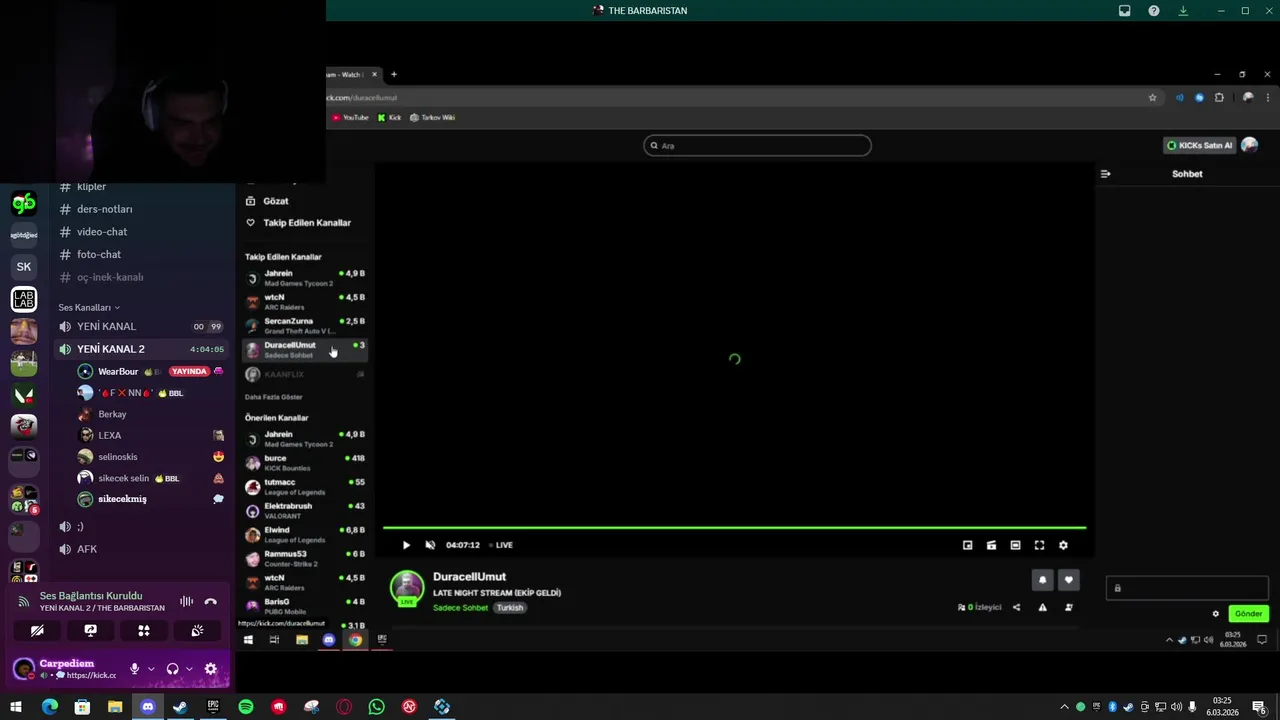Report the stream with warning icon
This screenshot has width=1280, height=720.
point(1042,607)
